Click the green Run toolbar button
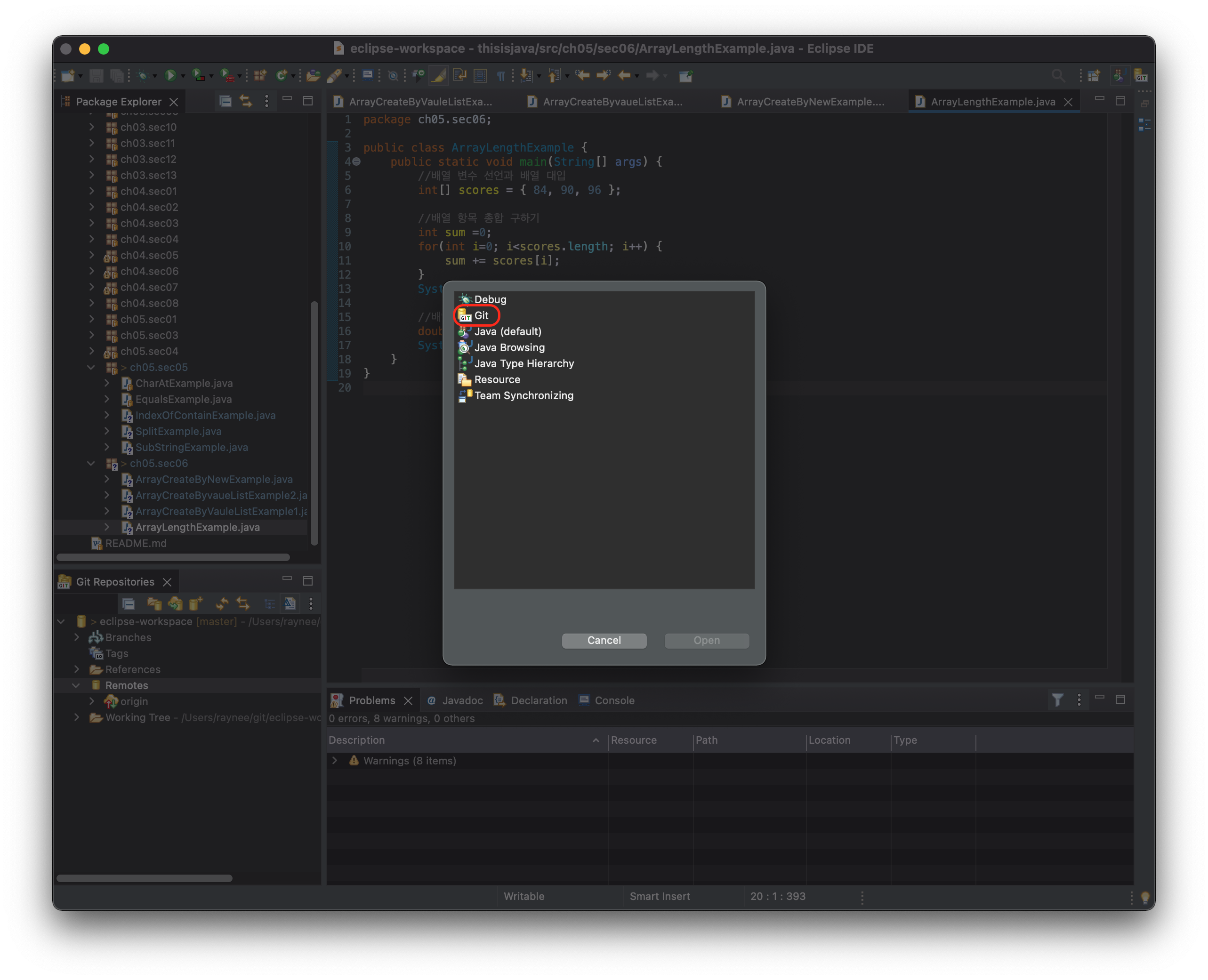 point(170,75)
